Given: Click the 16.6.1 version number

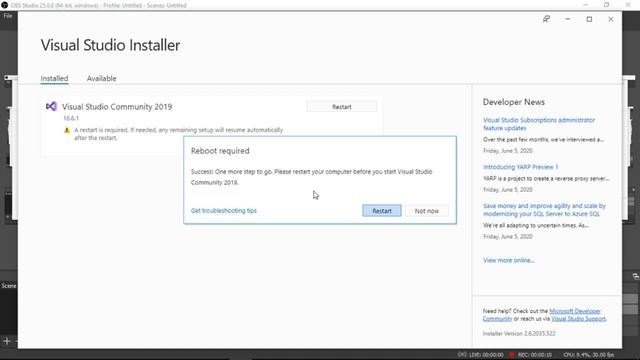Looking at the screenshot, I should pos(71,118).
